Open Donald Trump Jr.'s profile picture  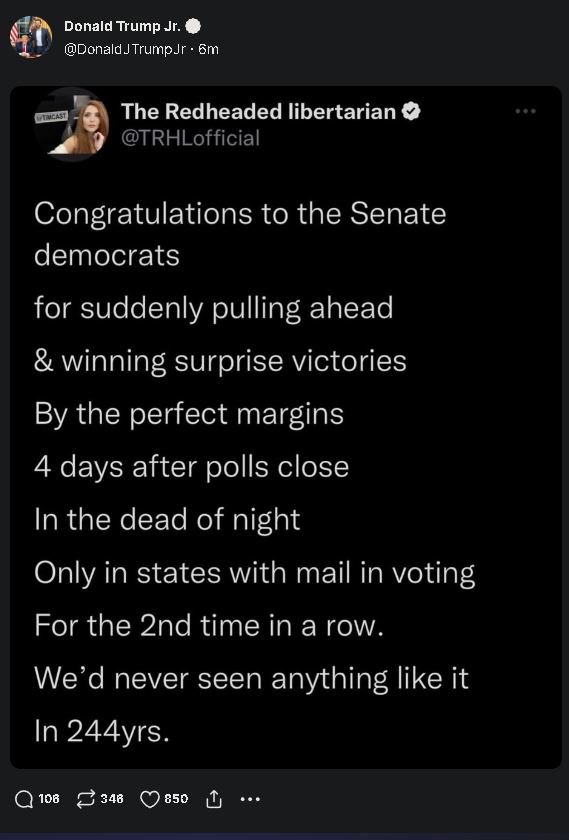click(31, 36)
